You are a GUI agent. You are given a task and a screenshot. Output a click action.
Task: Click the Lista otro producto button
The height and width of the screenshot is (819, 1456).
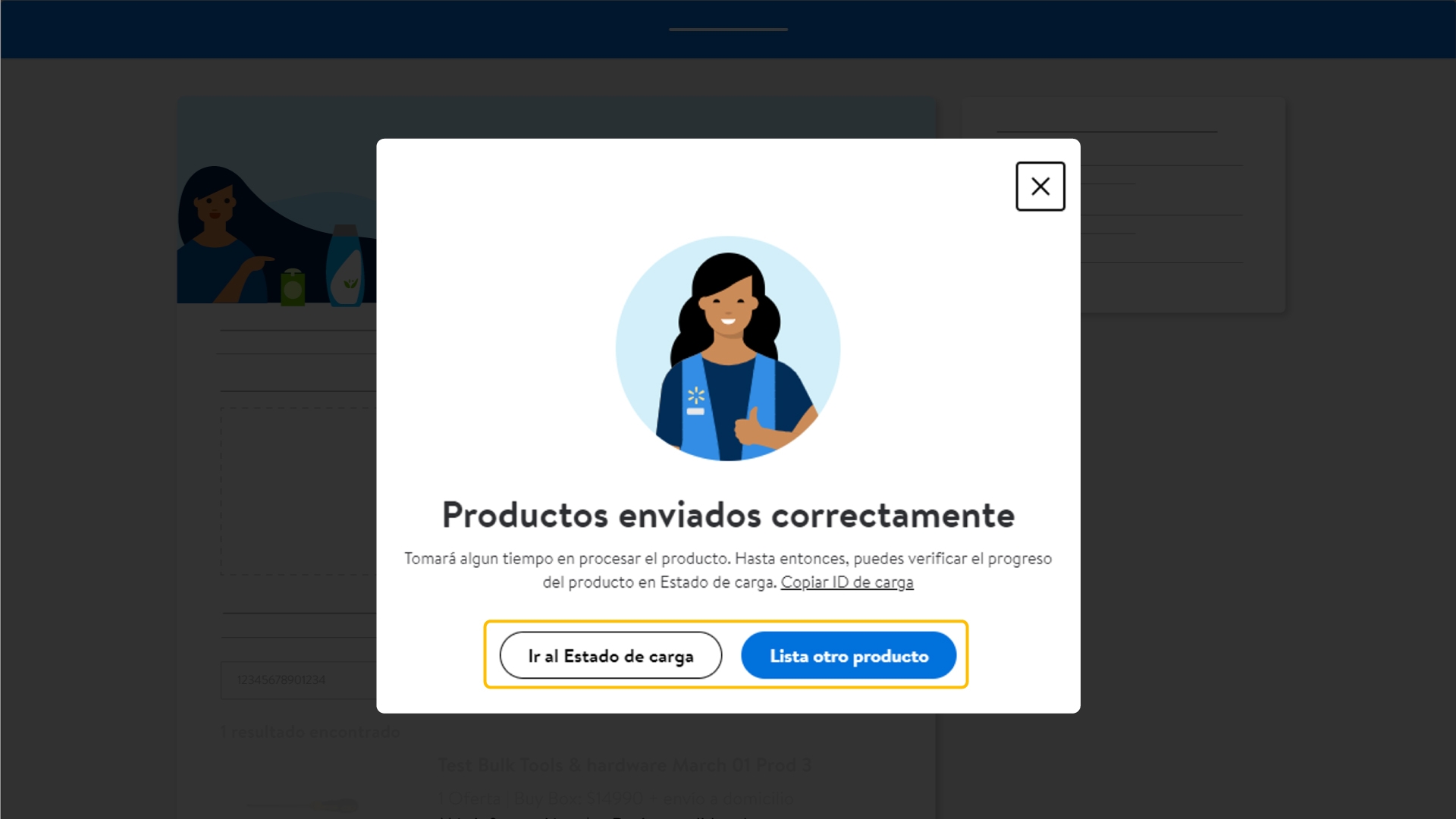coord(849,655)
